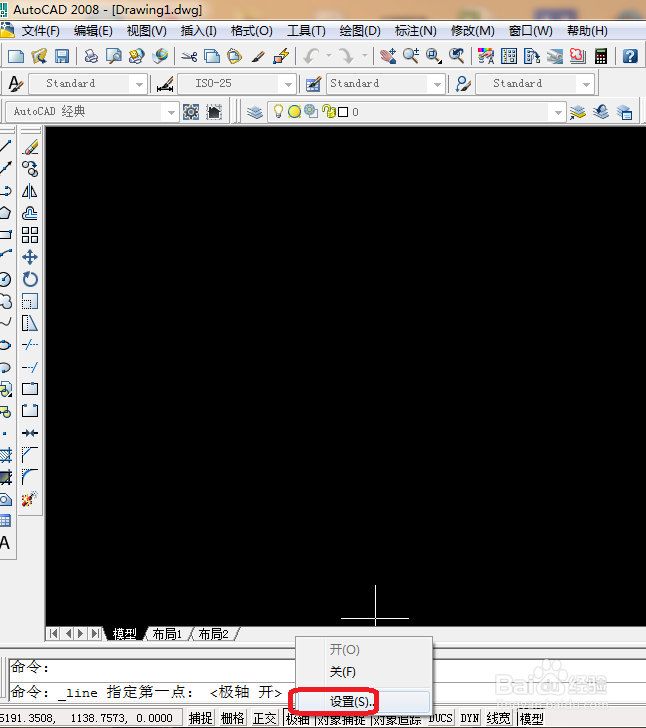Switch to the 布局1 tab

[167, 634]
